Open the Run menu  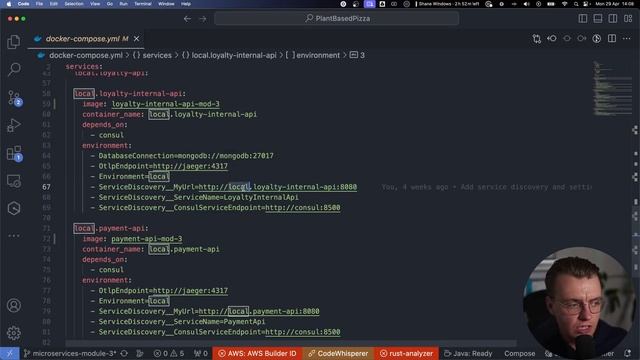(123, 4)
